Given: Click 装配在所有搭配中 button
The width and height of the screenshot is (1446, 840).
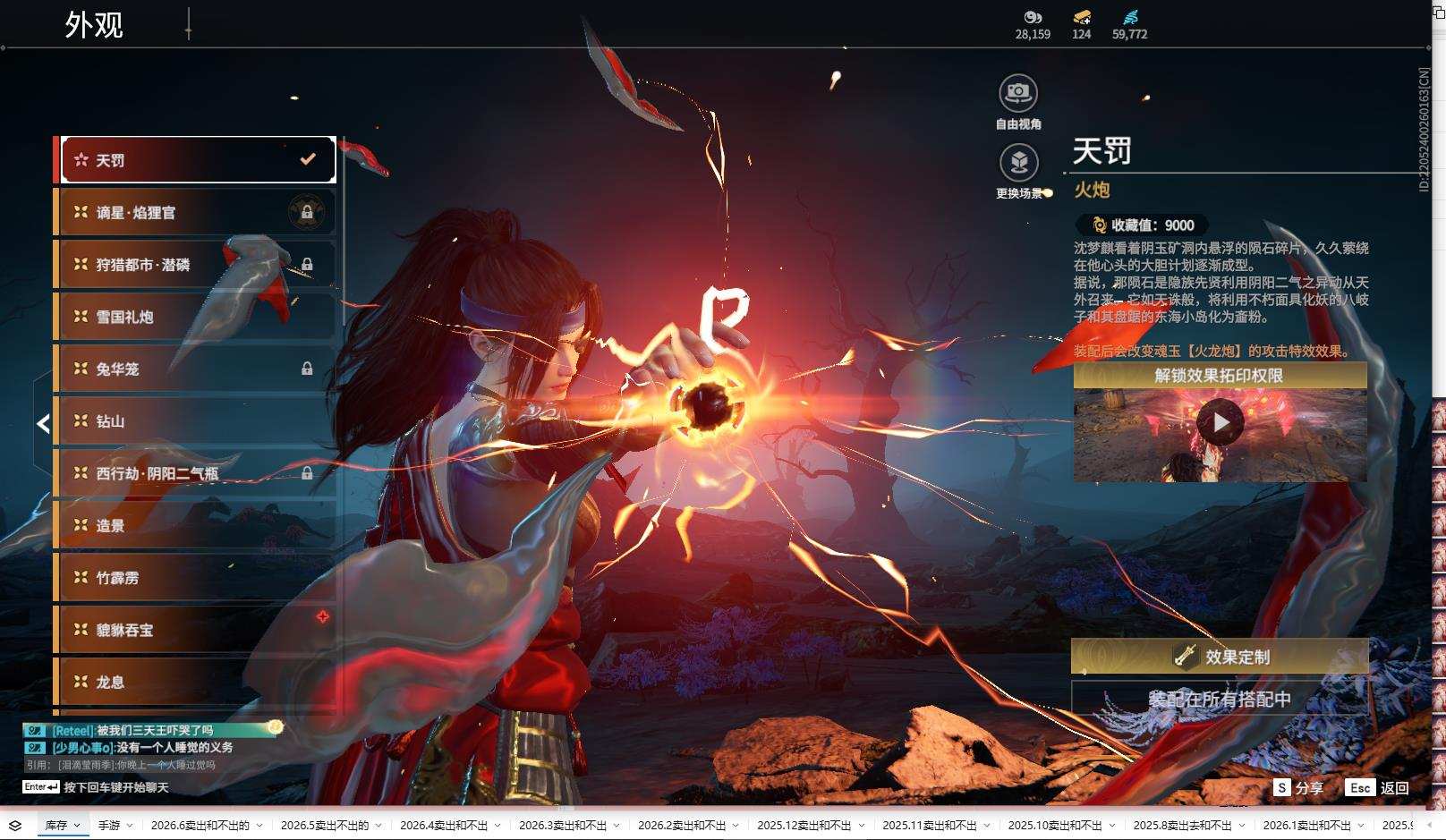Looking at the screenshot, I should tap(1220, 699).
